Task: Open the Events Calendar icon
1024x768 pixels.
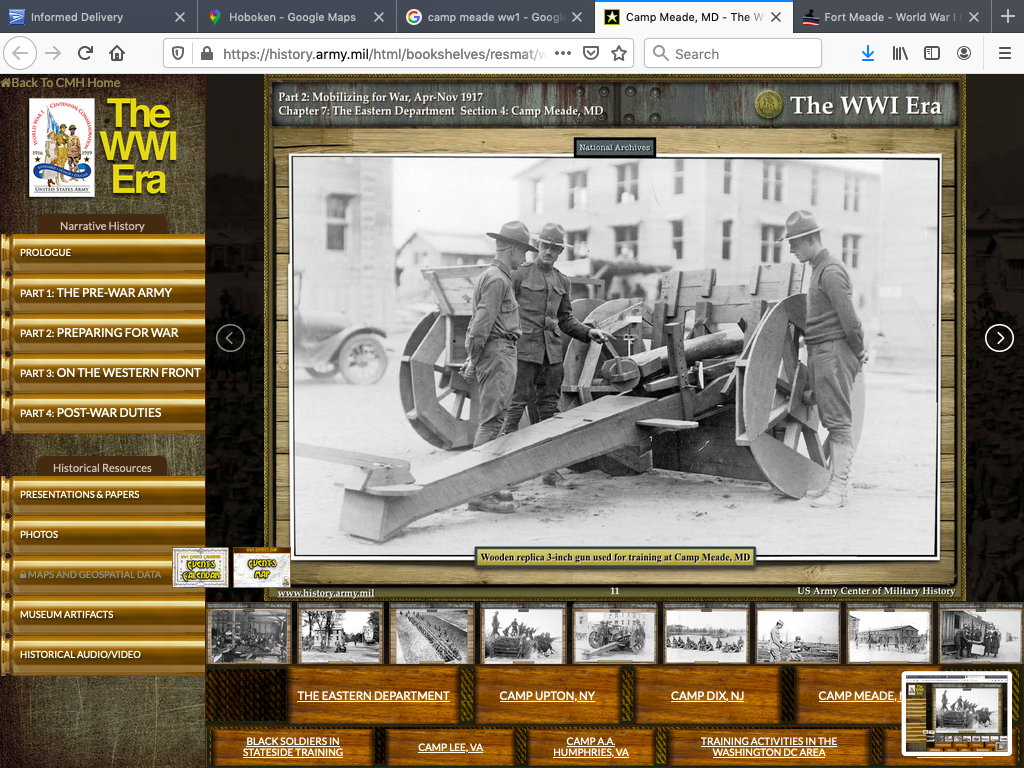Action: click(202, 568)
